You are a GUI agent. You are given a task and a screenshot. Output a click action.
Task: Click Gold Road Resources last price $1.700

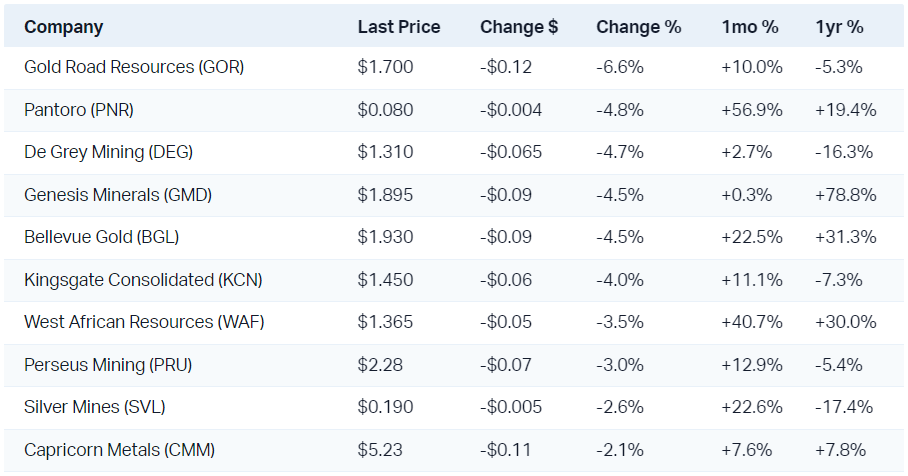tap(385, 68)
